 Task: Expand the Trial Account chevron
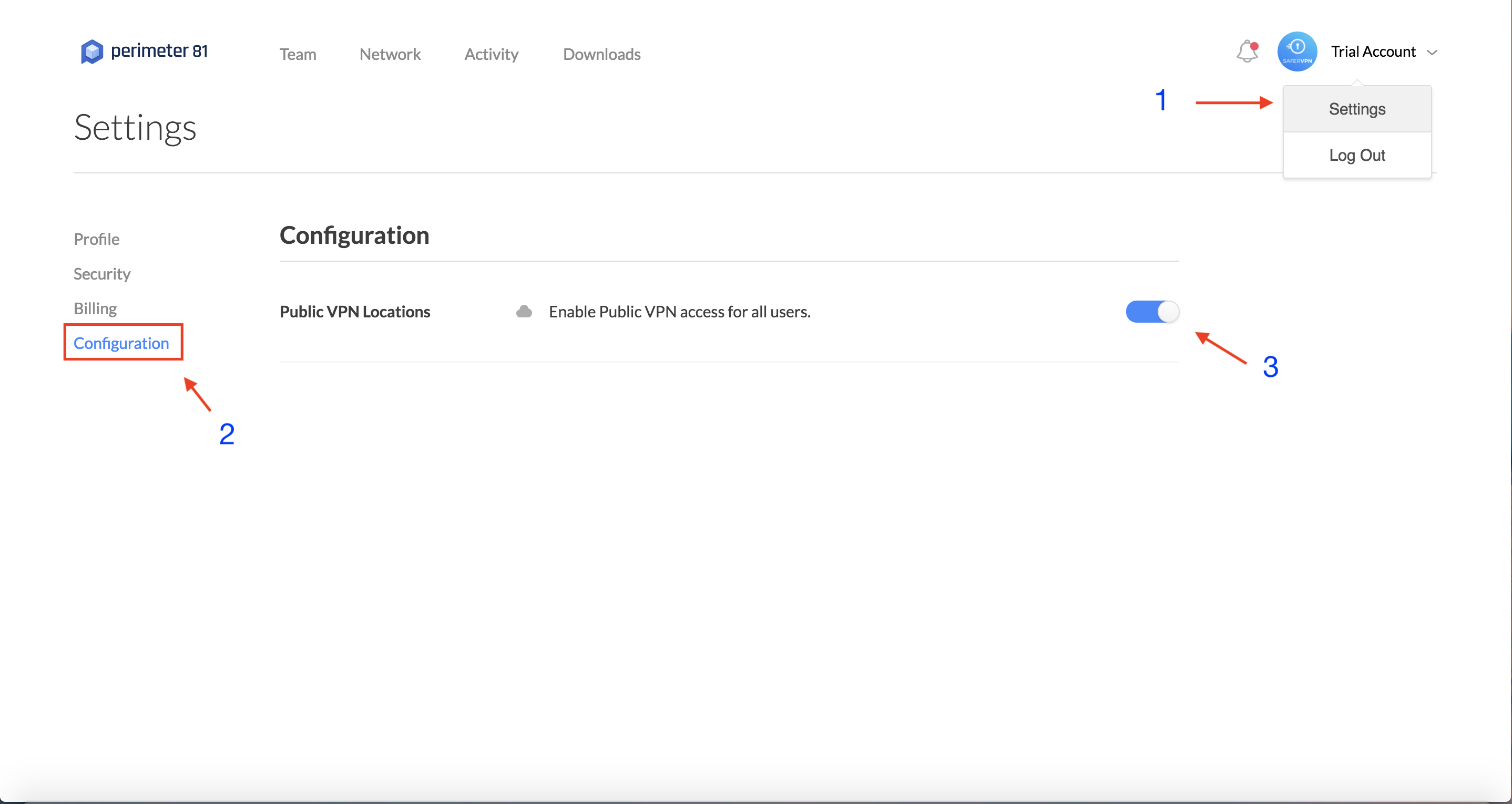coord(1432,52)
